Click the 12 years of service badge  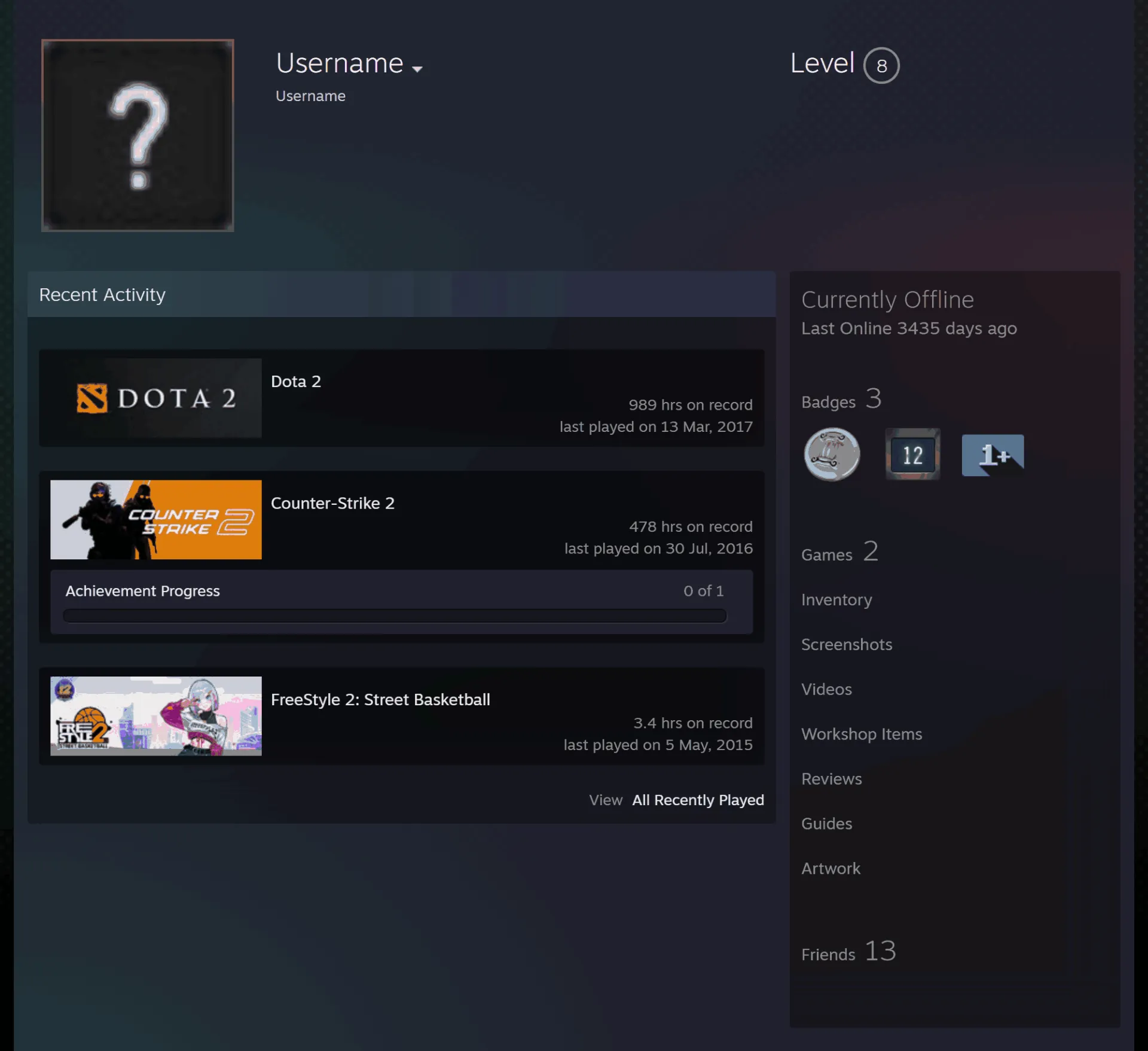[912, 455]
